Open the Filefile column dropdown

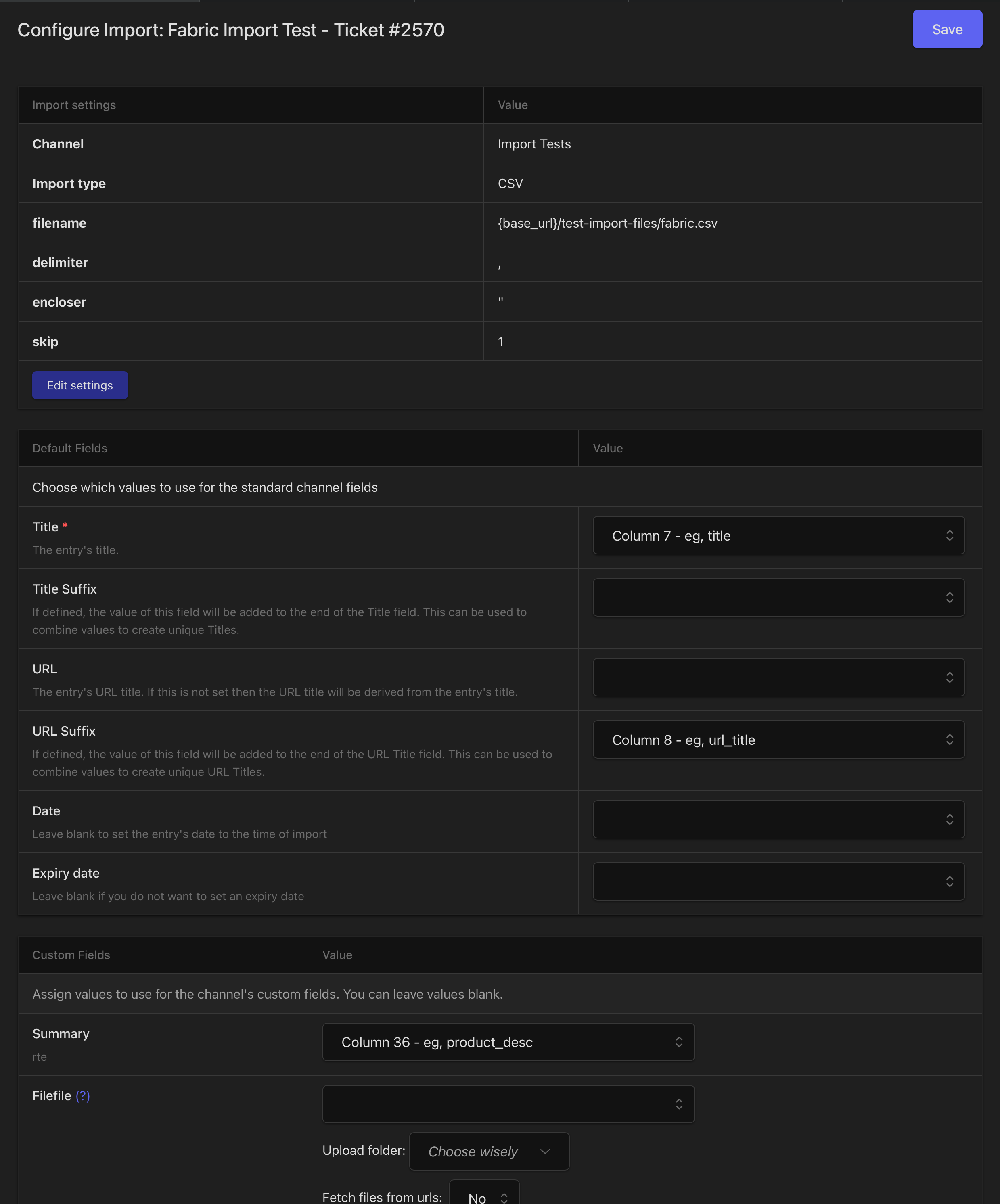click(508, 1104)
